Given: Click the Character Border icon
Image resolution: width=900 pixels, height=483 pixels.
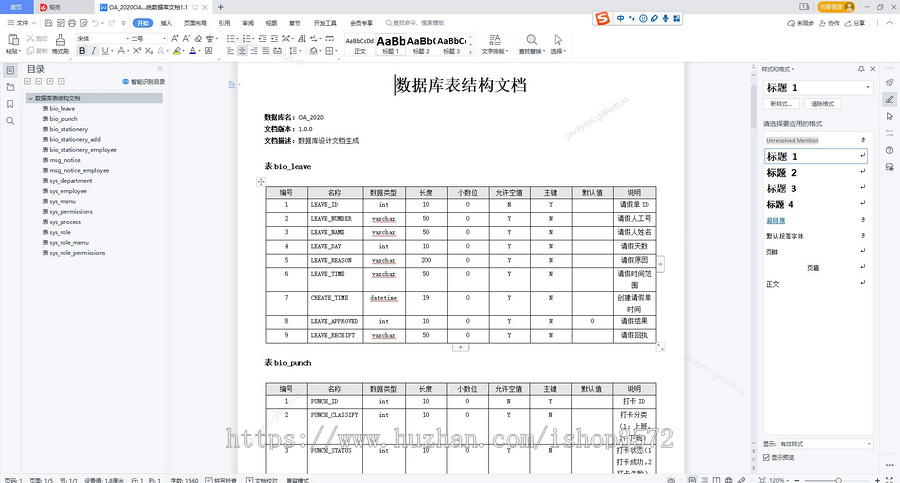Looking at the screenshot, I should coord(208,51).
